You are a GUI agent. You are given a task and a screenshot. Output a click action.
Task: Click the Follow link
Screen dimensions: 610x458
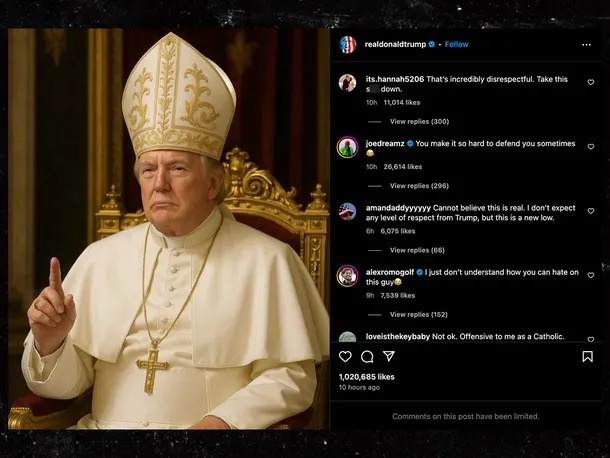(457, 44)
